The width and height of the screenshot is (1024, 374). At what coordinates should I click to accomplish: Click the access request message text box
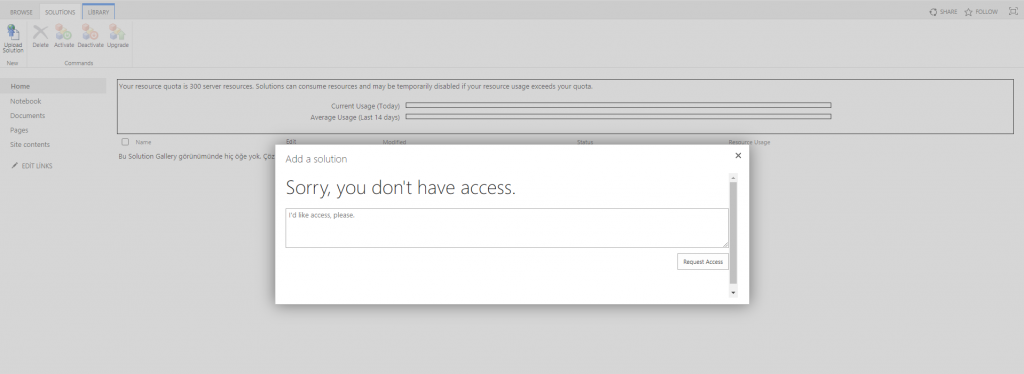507,228
